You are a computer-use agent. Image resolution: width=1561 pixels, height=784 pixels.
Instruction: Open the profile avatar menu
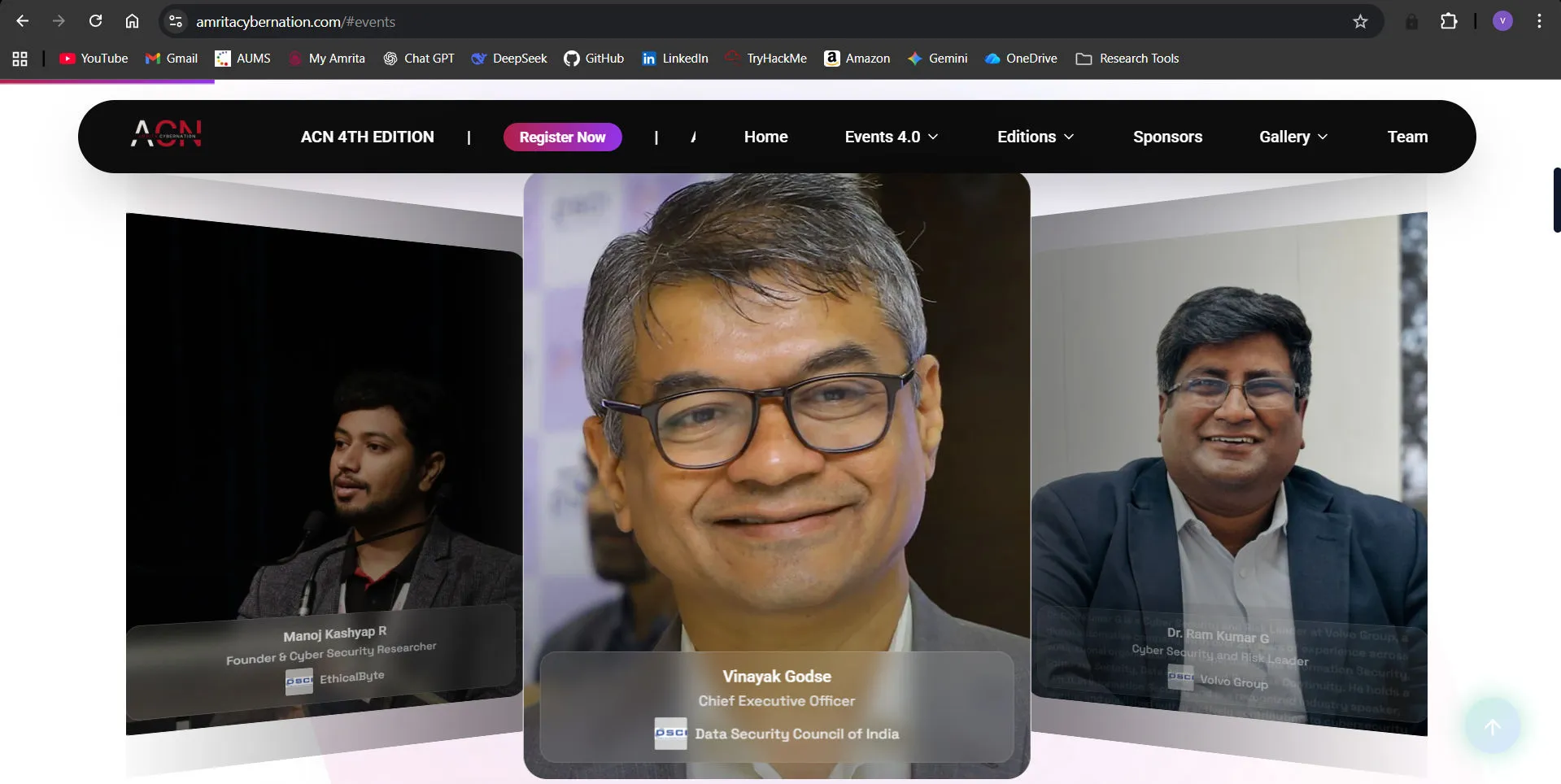coord(1502,21)
